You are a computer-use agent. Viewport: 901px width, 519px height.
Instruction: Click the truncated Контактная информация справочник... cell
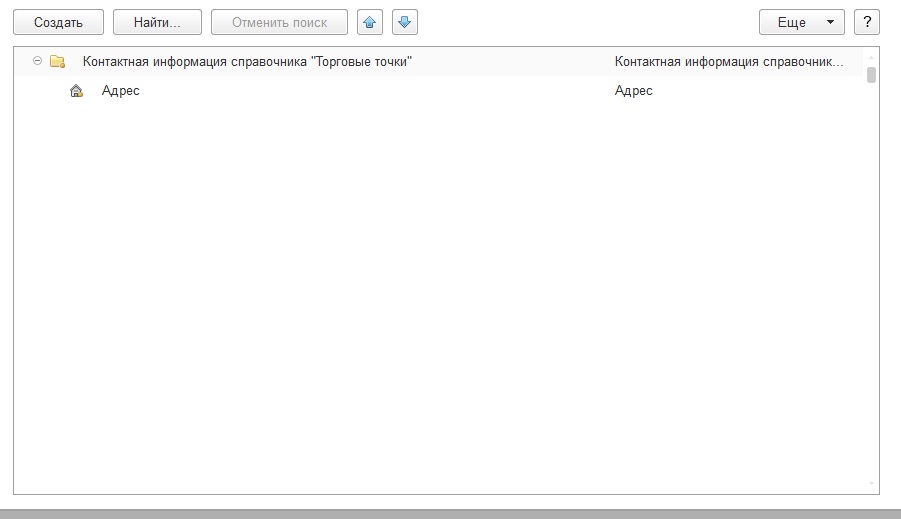(x=728, y=62)
